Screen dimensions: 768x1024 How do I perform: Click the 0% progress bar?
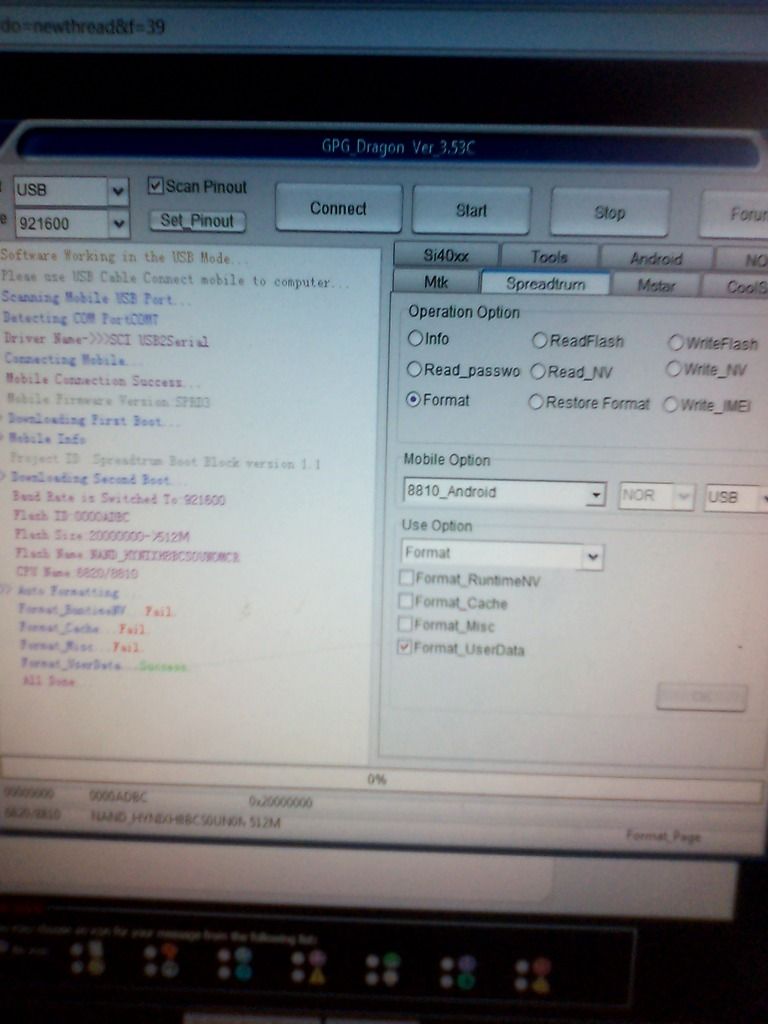coord(380,780)
